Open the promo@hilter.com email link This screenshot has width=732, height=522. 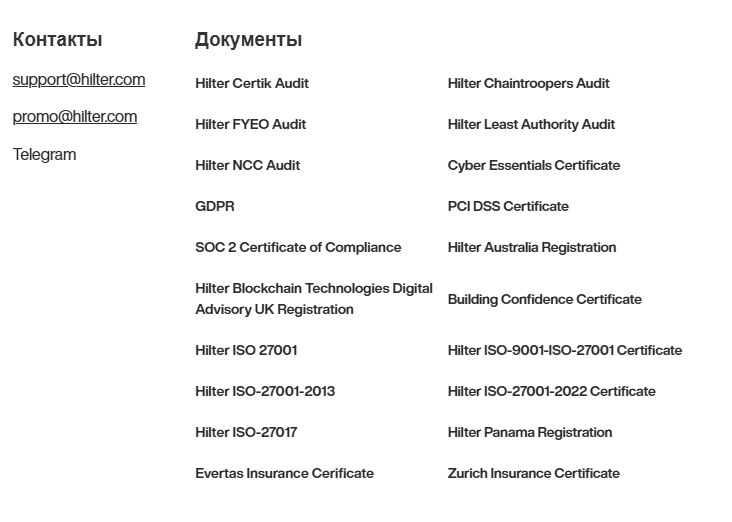[75, 117]
